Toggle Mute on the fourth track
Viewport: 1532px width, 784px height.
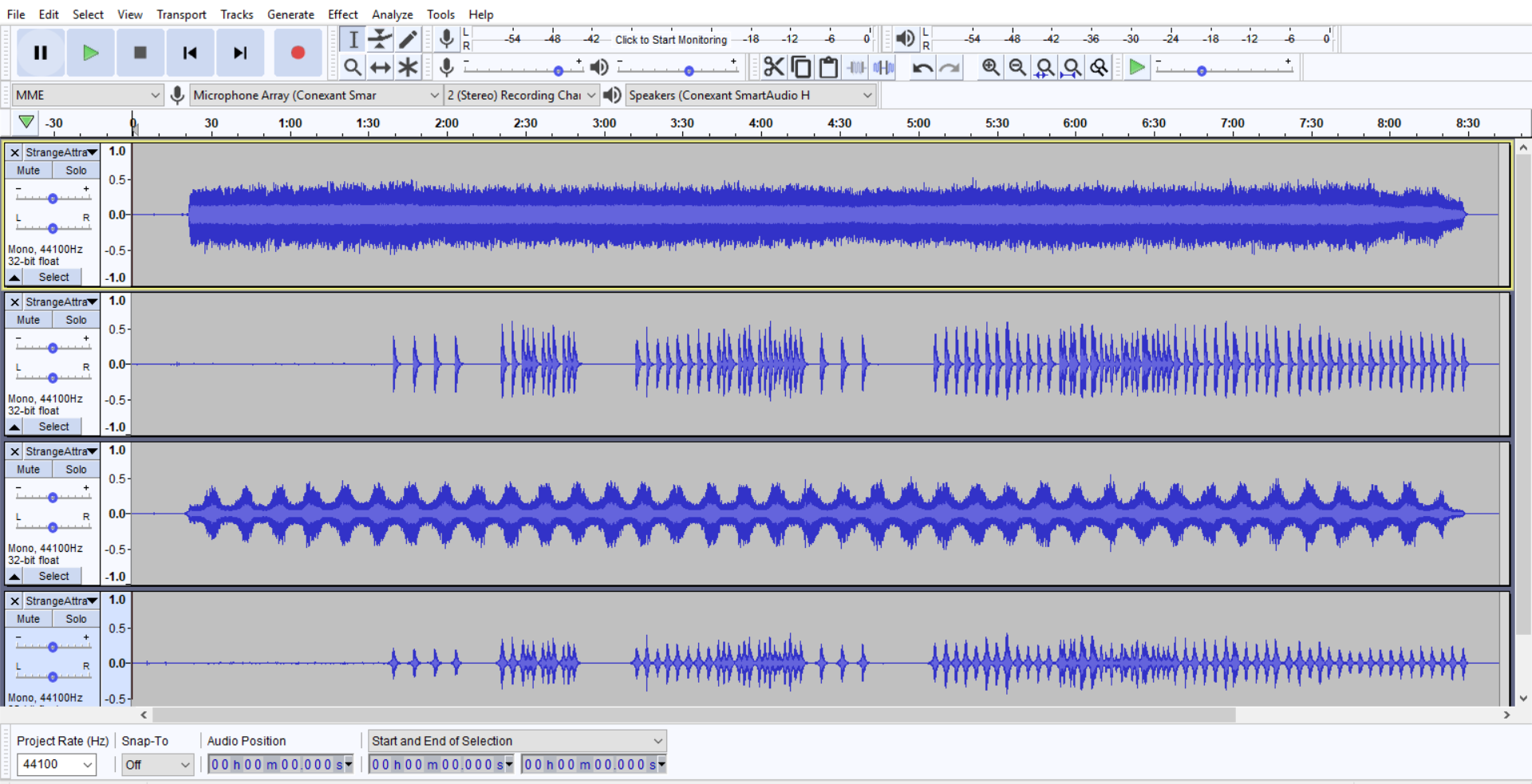tap(29, 619)
